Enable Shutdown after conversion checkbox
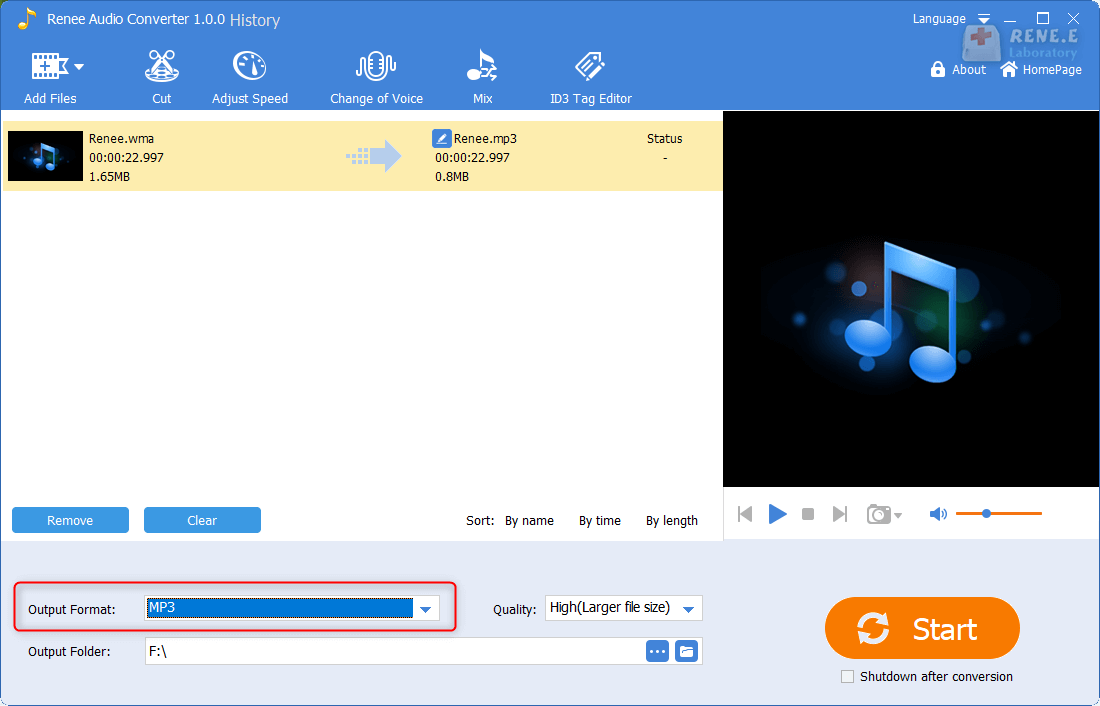The image size is (1100, 706). (x=848, y=677)
